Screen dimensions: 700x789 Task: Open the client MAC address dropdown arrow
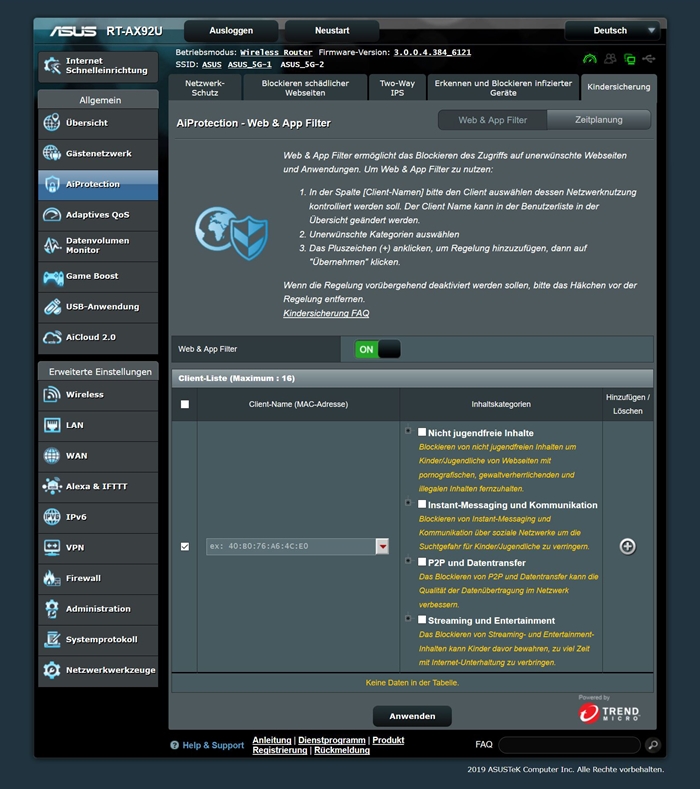382,546
